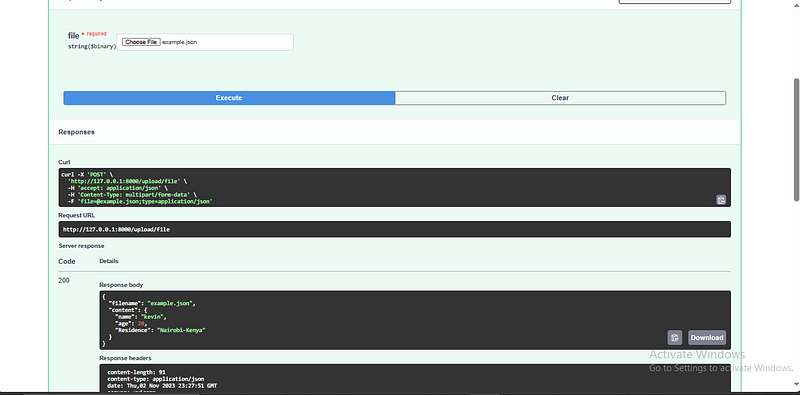
Task: Copy the curl command with clipboard icon
Action: (x=721, y=200)
